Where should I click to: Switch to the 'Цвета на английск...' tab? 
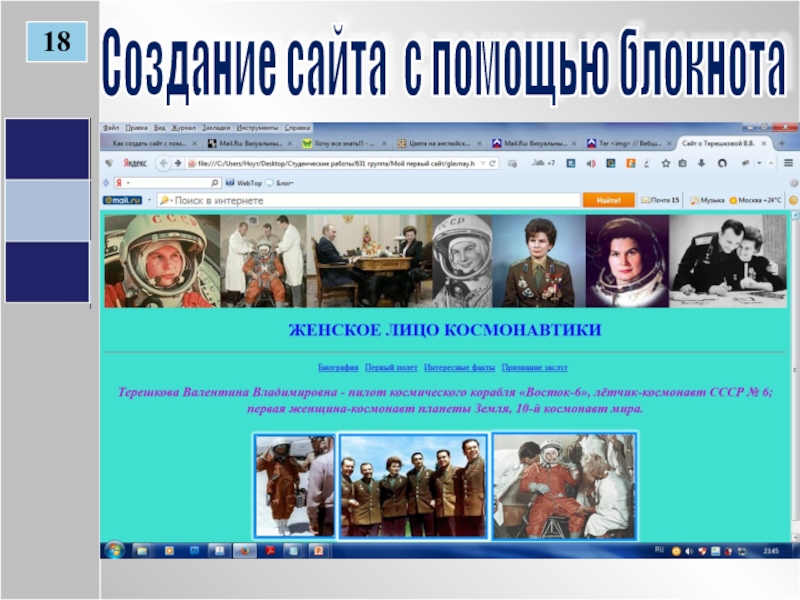point(440,143)
